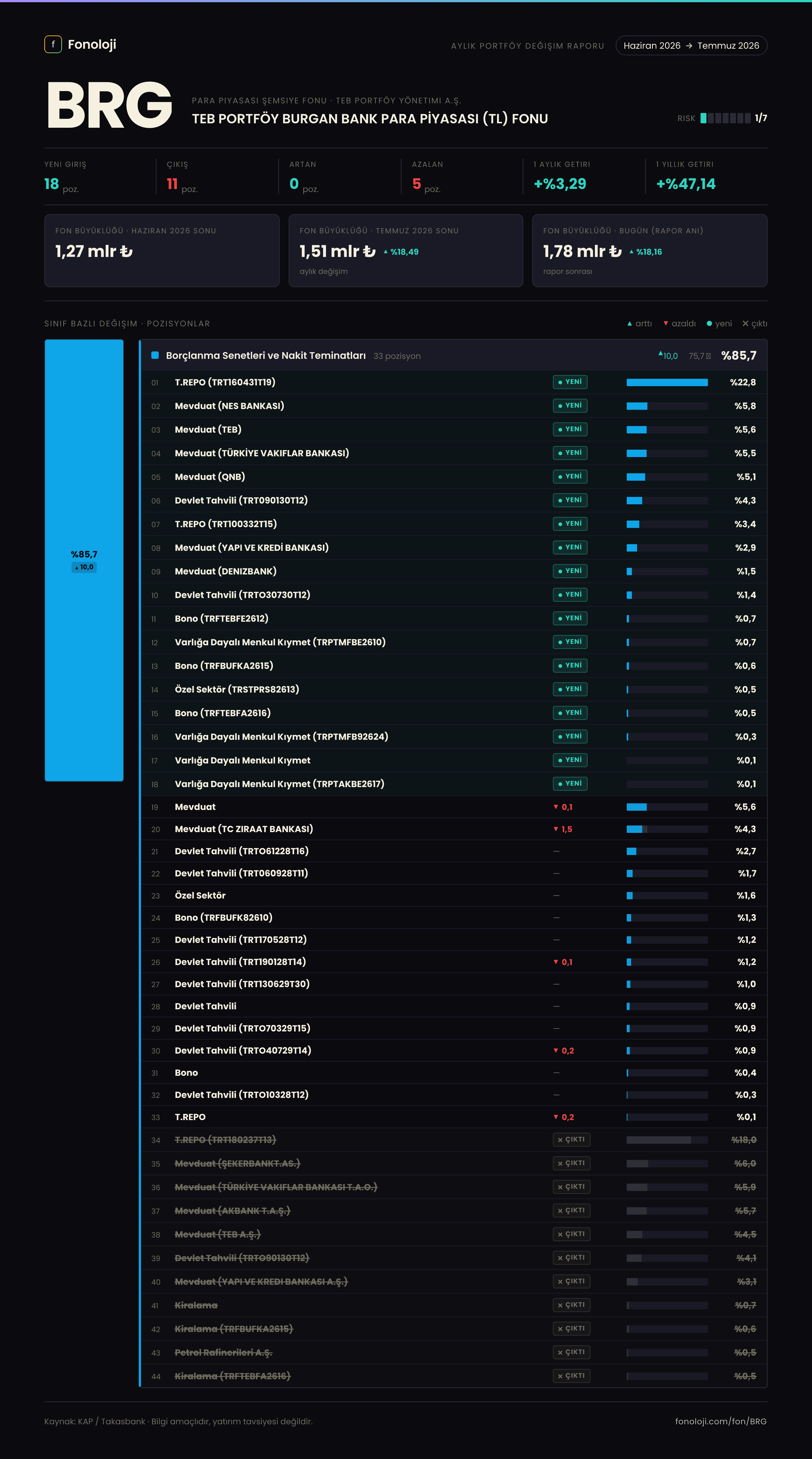
Task: Click the Artan 0 poz. stat
Action: [304, 177]
